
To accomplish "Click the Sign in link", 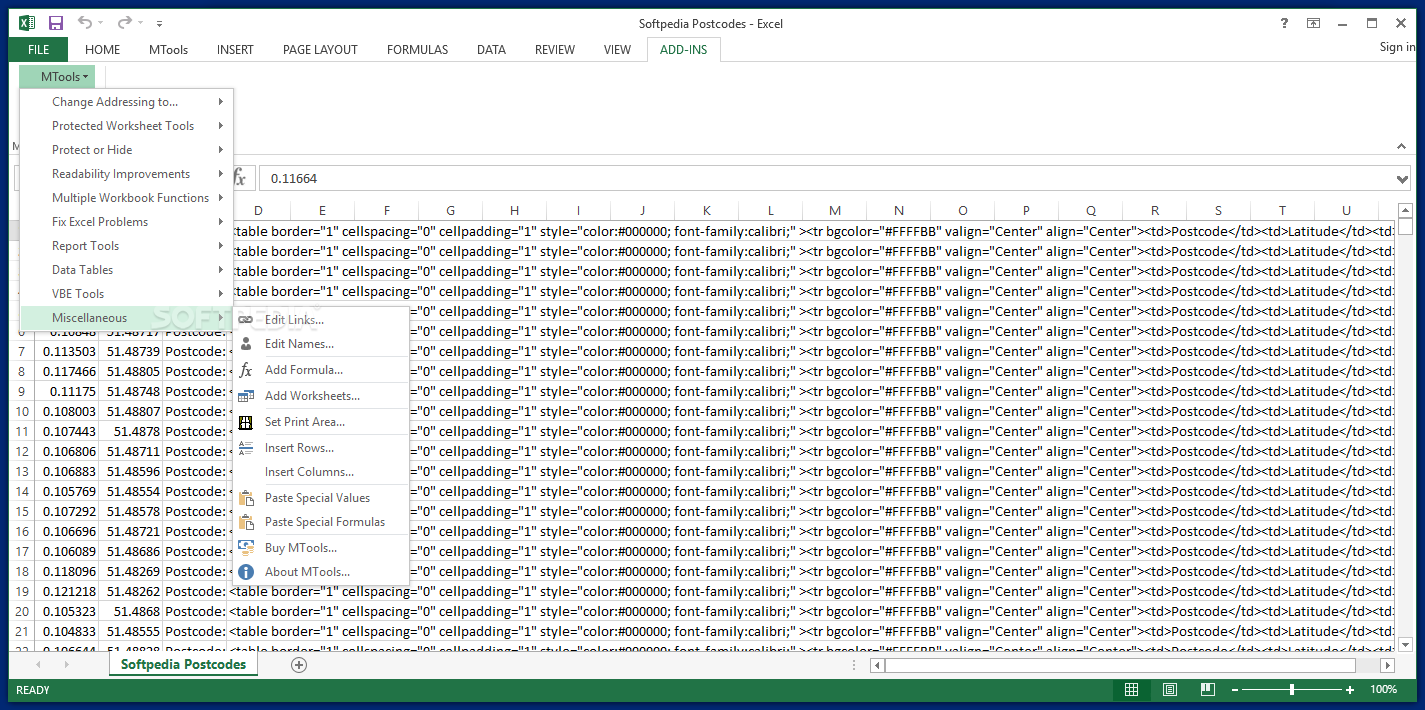I will [x=1398, y=48].
